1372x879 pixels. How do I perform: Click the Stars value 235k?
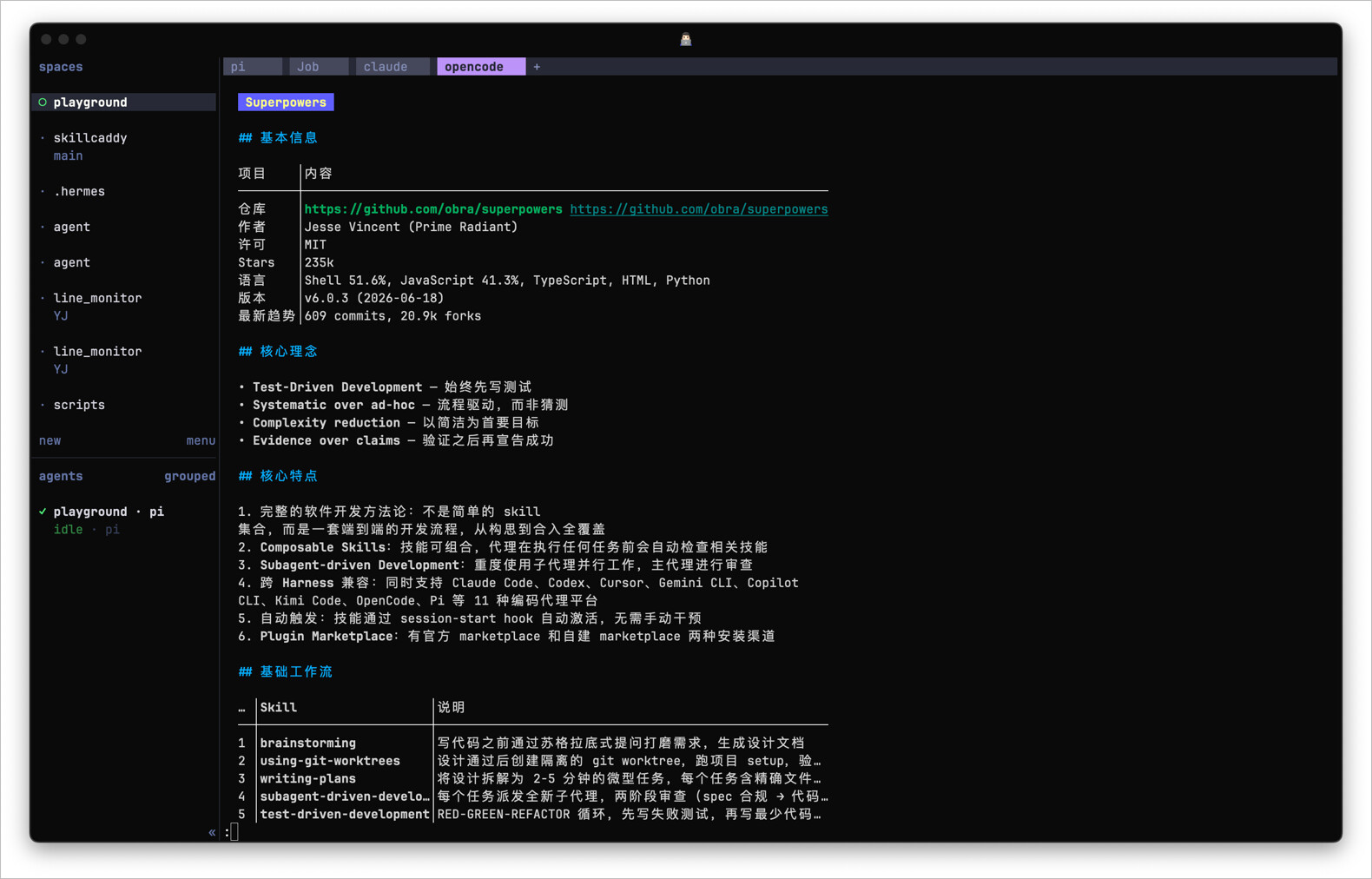point(319,262)
